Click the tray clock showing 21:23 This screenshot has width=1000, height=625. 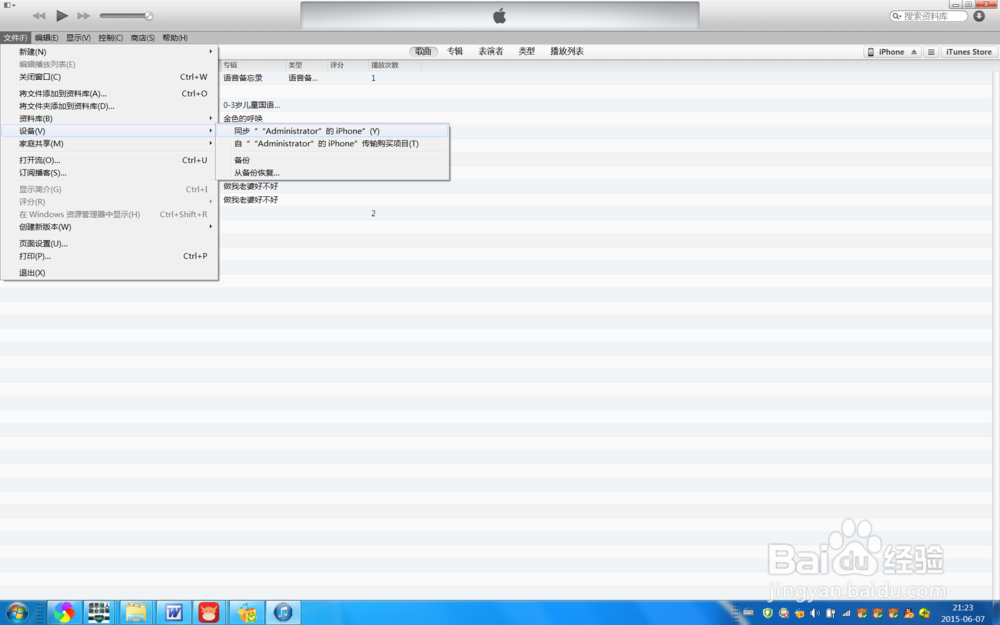[x=963, y=614]
